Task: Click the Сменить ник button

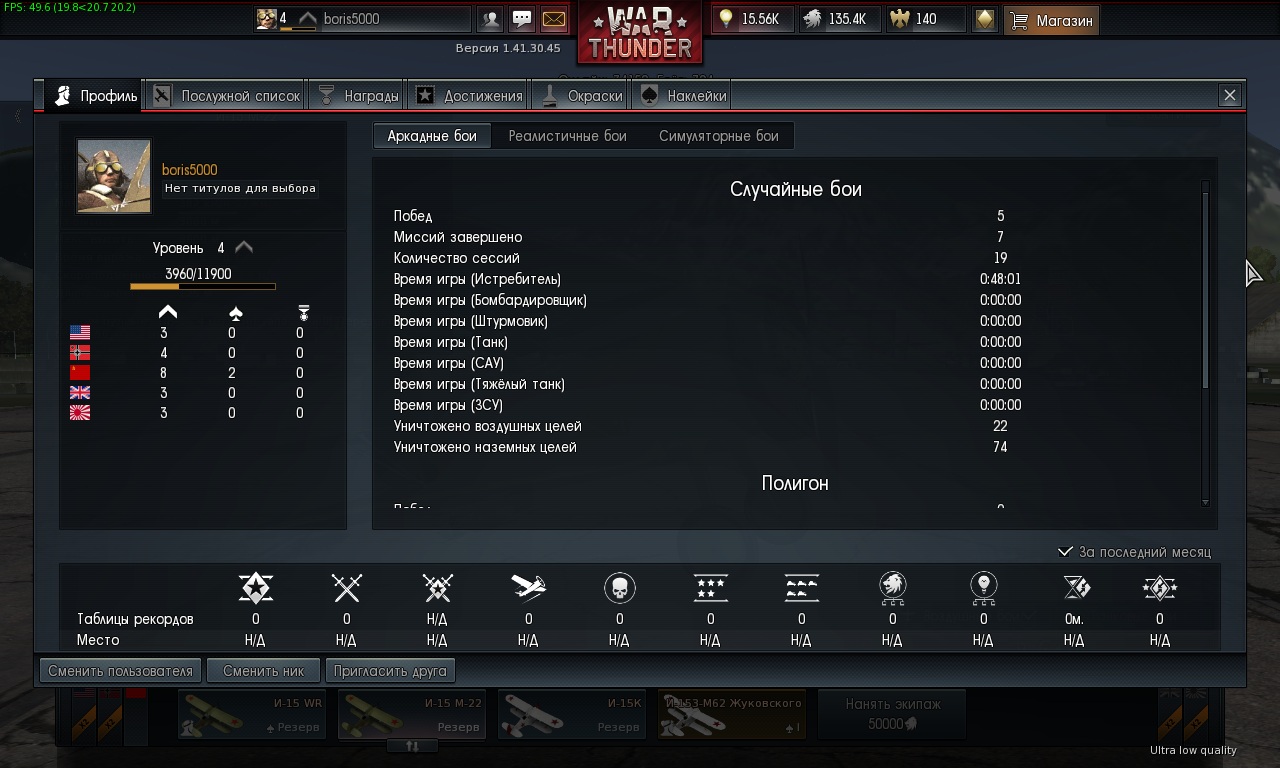Action: (x=264, y=671)
